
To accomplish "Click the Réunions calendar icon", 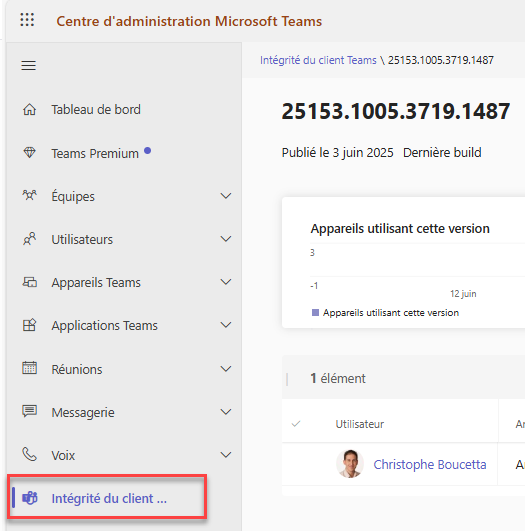I will click(x=29, y=368).
